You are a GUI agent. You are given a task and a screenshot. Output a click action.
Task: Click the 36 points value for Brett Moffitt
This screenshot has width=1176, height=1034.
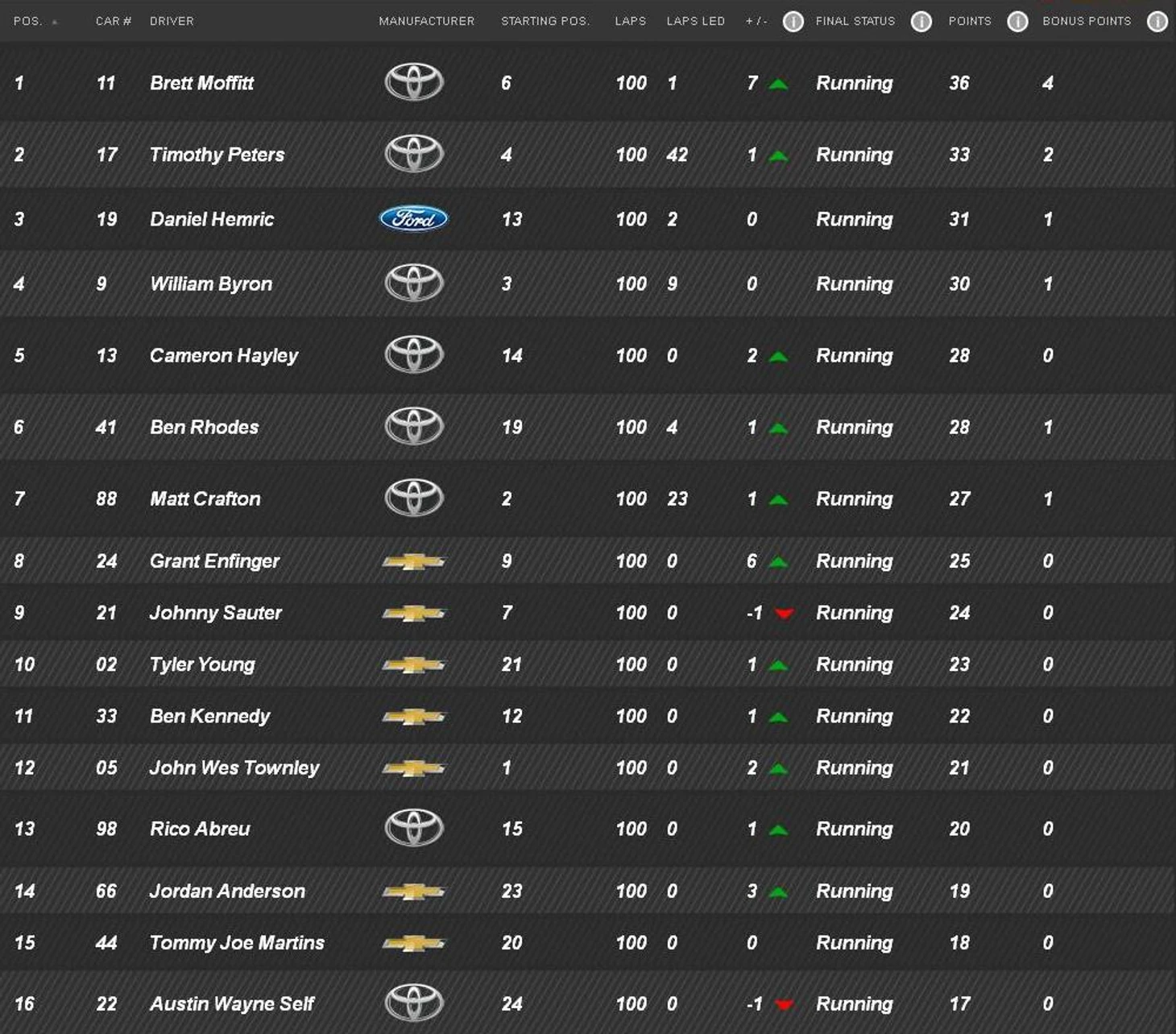959,83
